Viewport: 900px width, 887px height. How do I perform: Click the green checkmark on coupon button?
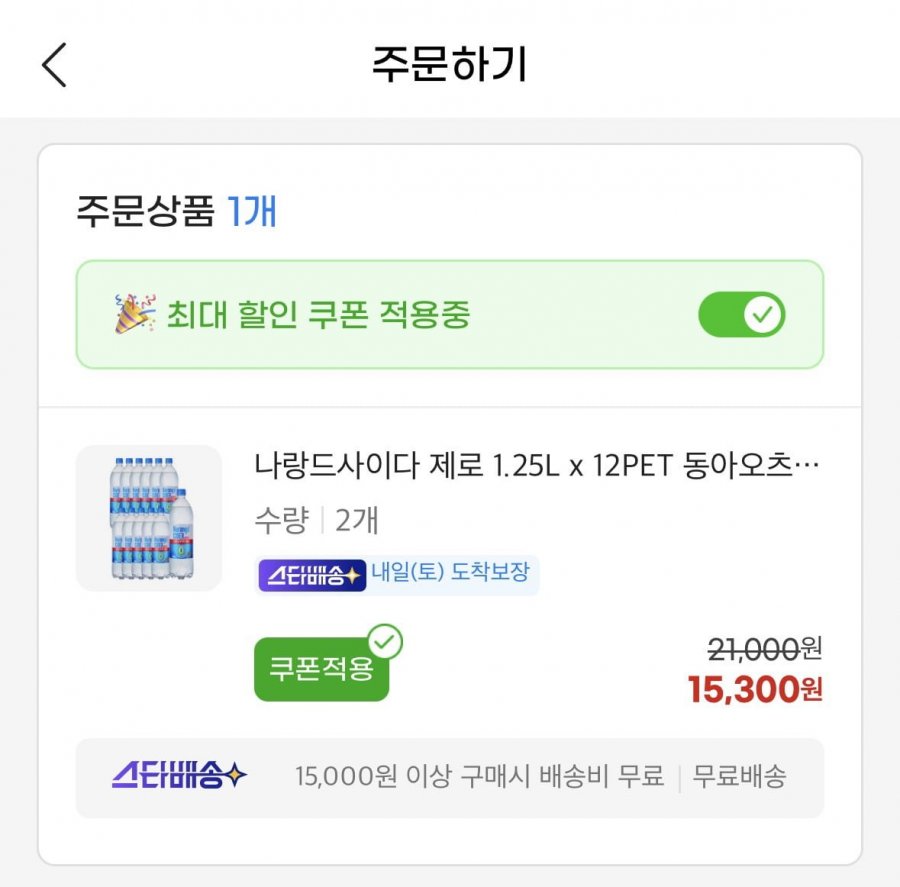tap(385, 643)
